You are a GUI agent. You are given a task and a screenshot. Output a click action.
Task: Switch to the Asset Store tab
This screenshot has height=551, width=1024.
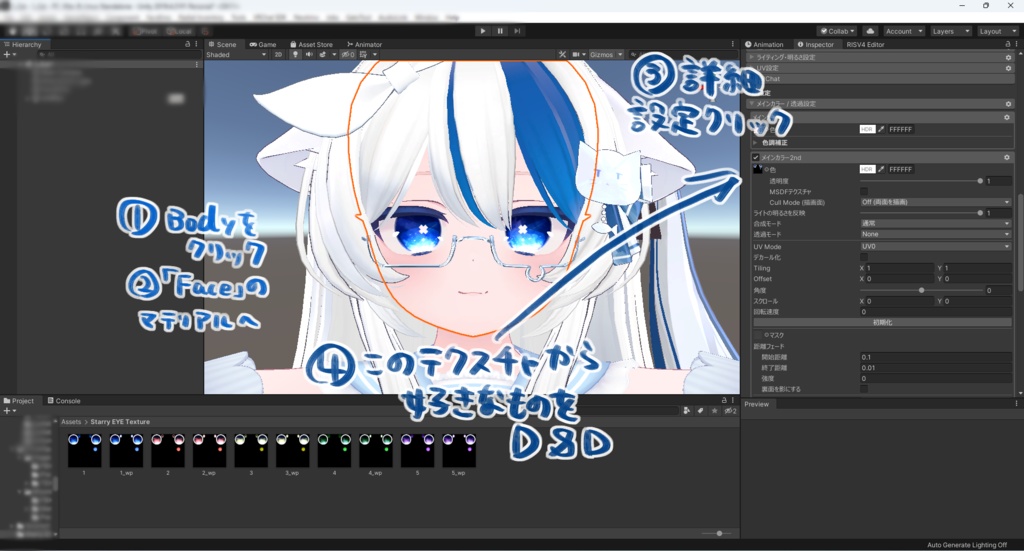311,44
